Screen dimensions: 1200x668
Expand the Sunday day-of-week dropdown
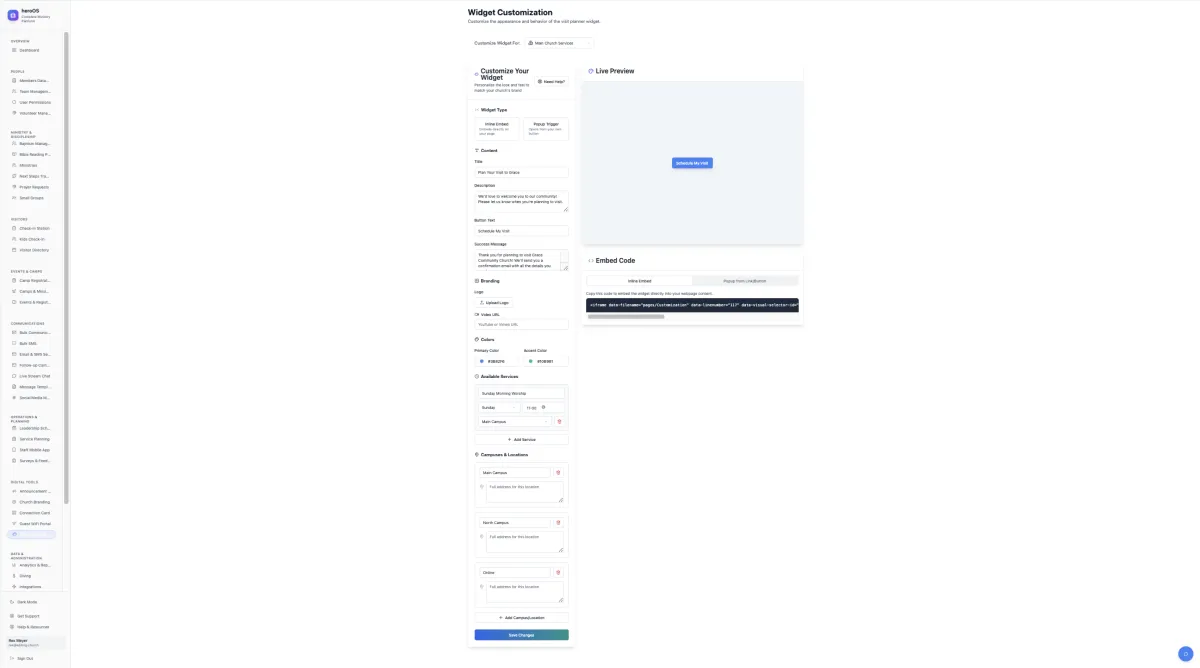point(498,407)
